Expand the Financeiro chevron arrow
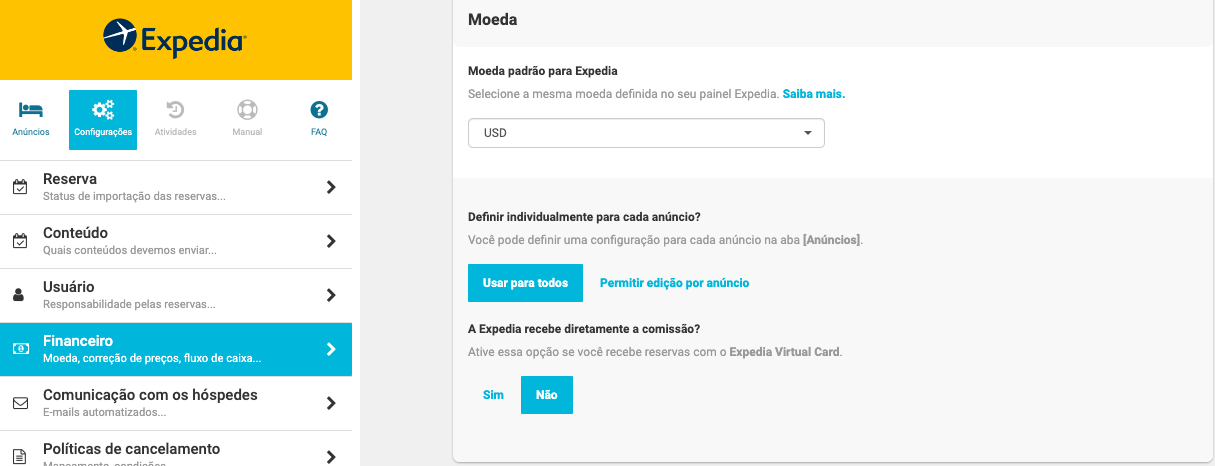This screenshot has width=1215, height=466. pyautogui.click(x=331, y=349)
